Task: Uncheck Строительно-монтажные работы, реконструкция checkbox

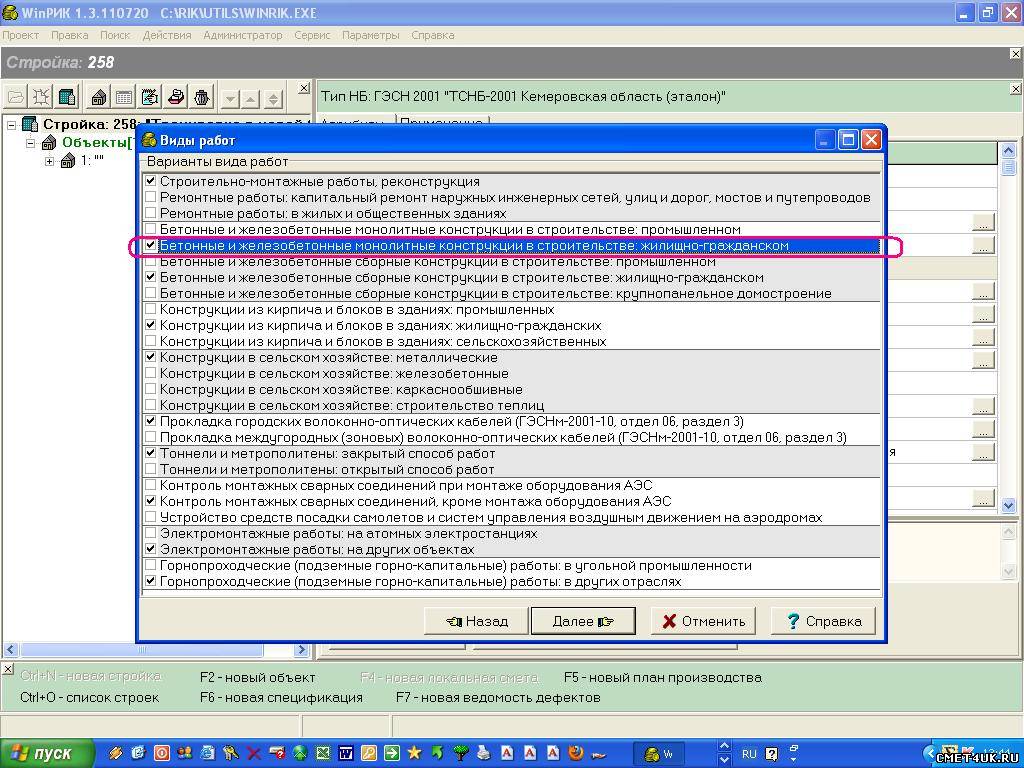Action: point(151,181)
